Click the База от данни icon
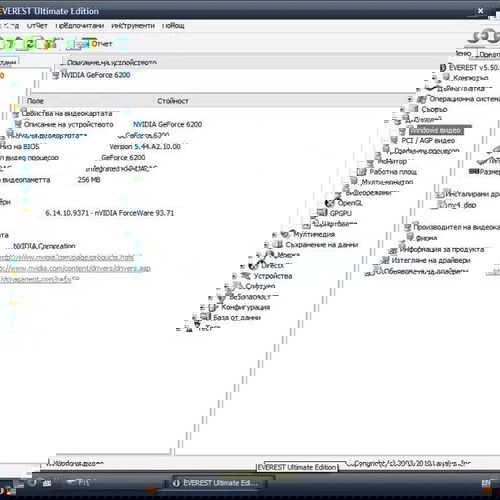 (206, 317)
